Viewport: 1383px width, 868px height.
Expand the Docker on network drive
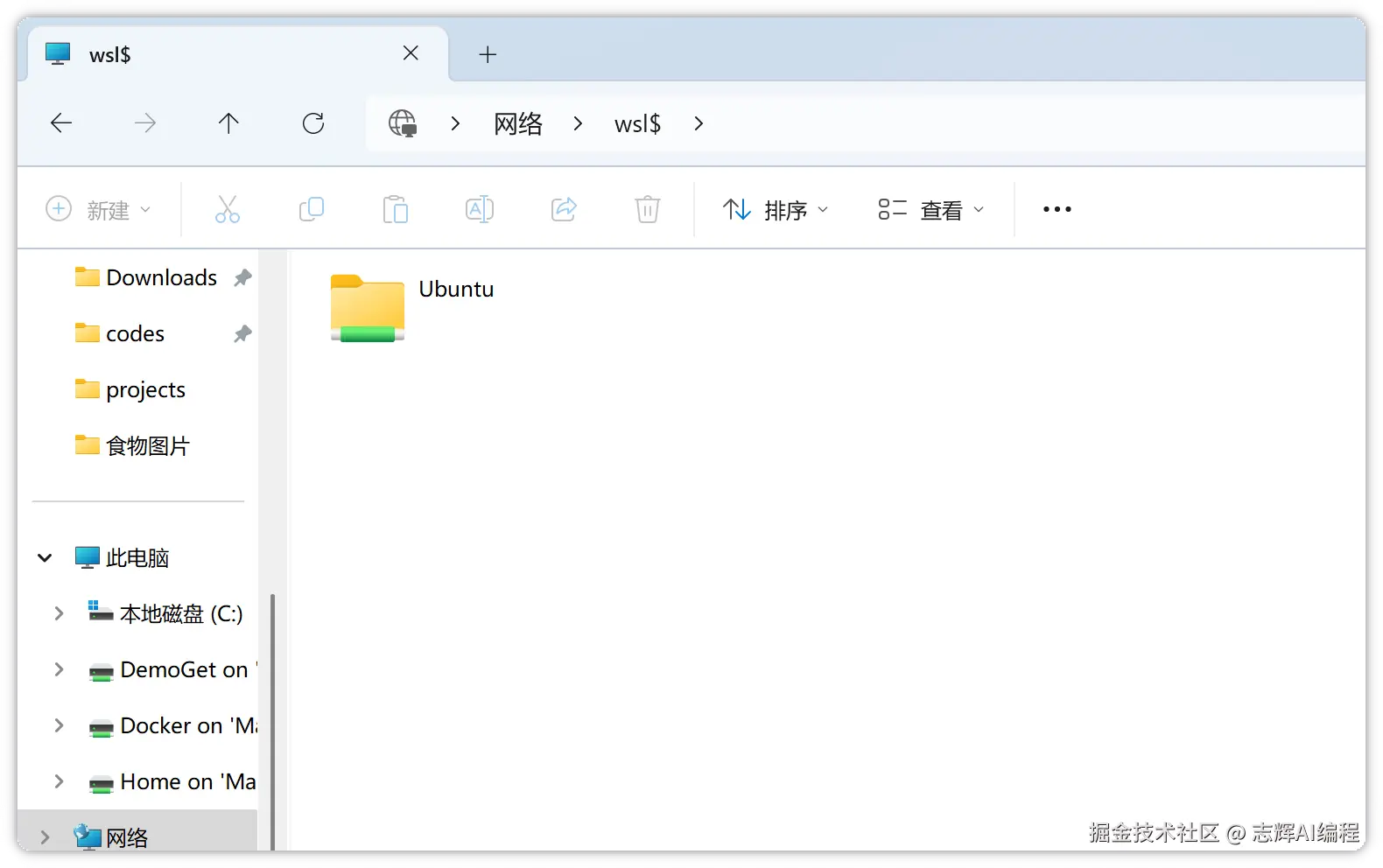(x=59, y=725)
